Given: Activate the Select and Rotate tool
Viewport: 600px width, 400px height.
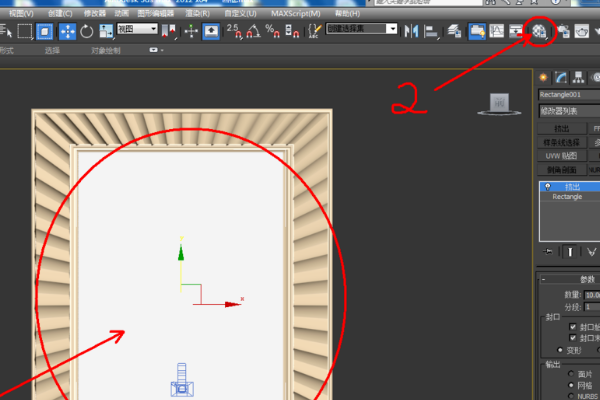Looking at the screenshot, I should 86,31.
